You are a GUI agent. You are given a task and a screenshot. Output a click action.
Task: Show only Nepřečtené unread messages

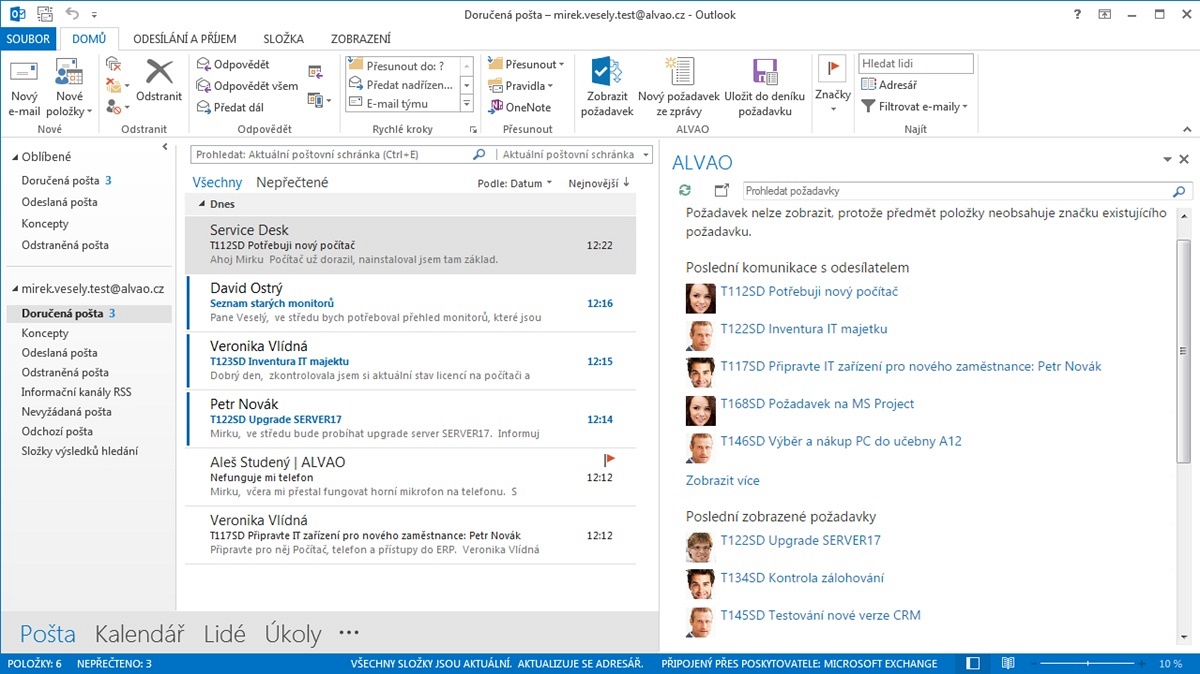coord(292,182)
